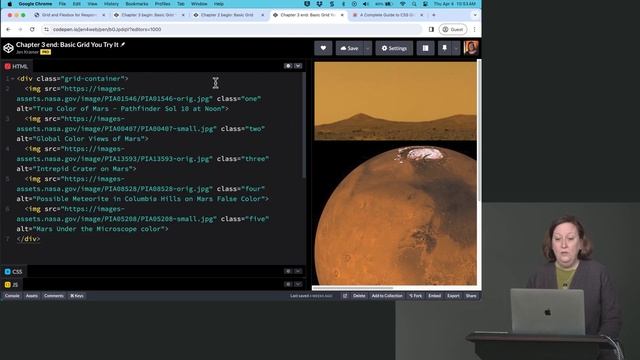Open the Comments panel
This screenshot has height=360, width=640.
coord(53,296)
